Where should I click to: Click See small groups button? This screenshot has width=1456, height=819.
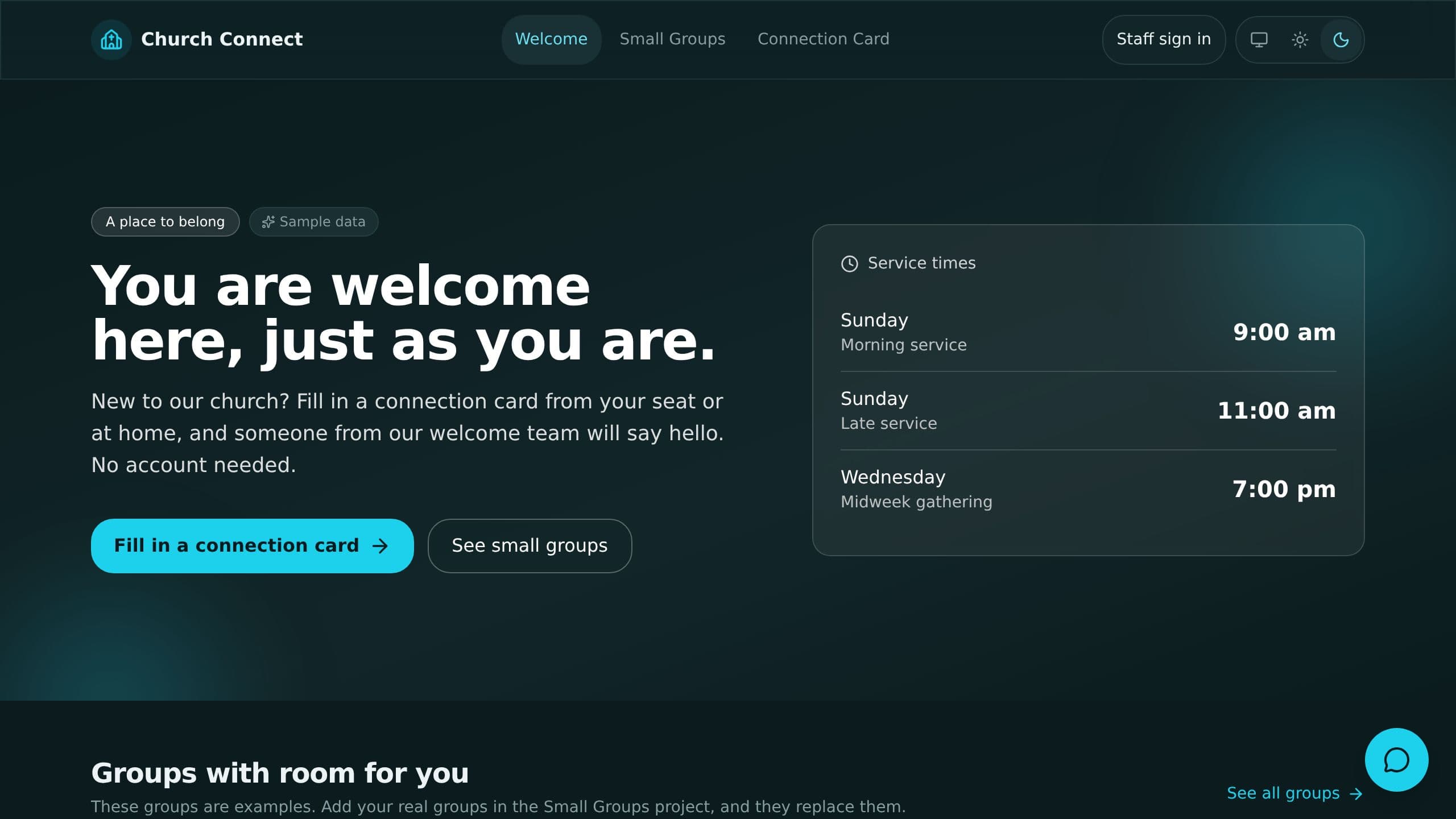[530, 545]
